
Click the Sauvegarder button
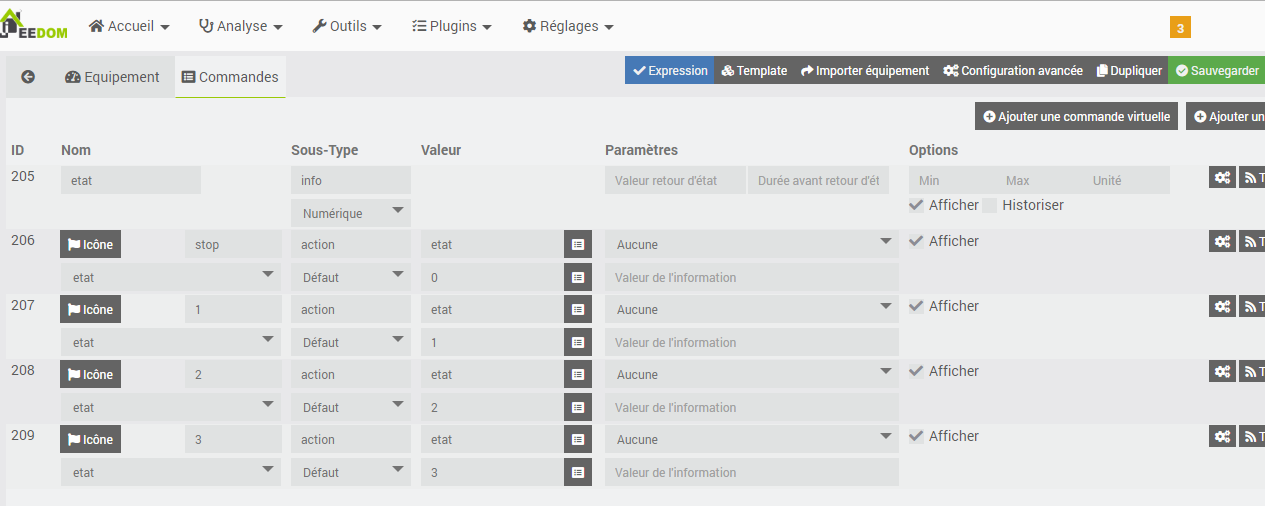[1217, 70]
